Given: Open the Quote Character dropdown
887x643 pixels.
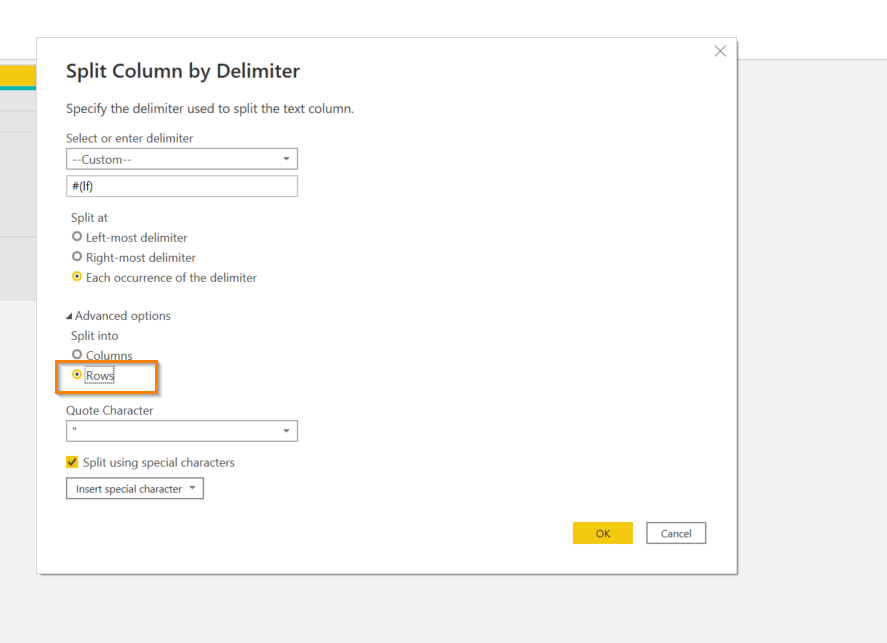Looking at the screenshot, I should pyautogui.click(x=182, y=431).
